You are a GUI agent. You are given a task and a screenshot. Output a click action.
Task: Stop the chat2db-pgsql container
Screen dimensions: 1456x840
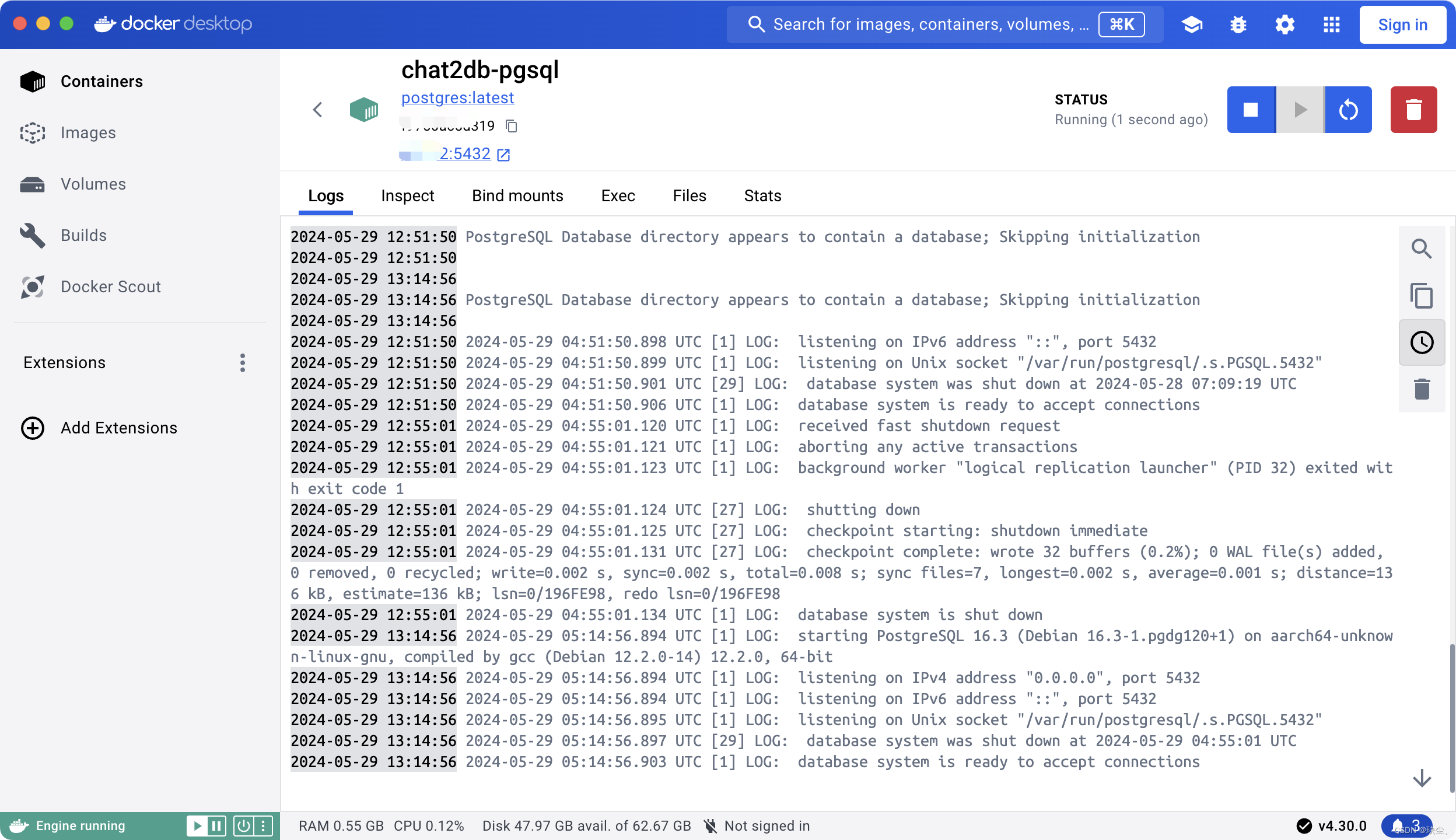(x=1251, y=110)
